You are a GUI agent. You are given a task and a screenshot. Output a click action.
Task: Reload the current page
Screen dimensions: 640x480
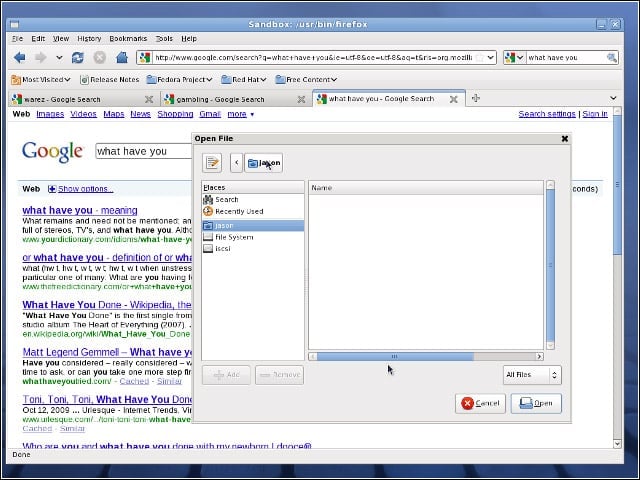tap(78, 58)
